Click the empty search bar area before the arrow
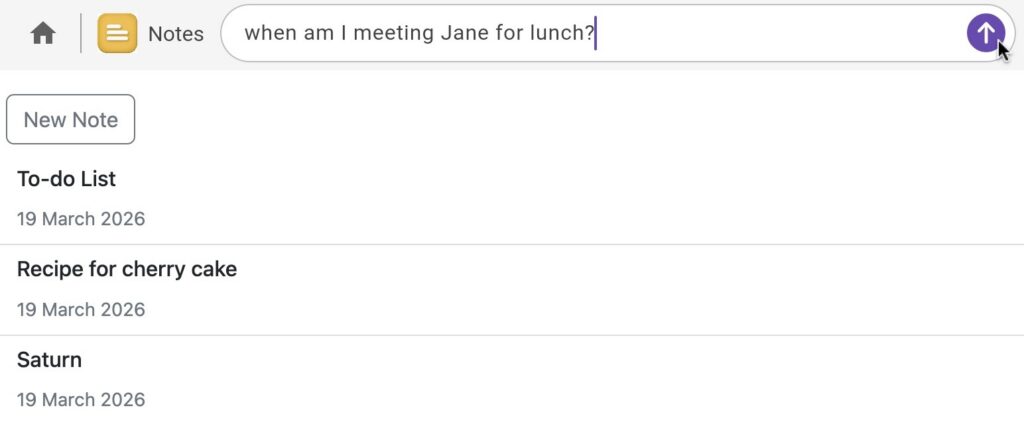 (x=780, y=34)
